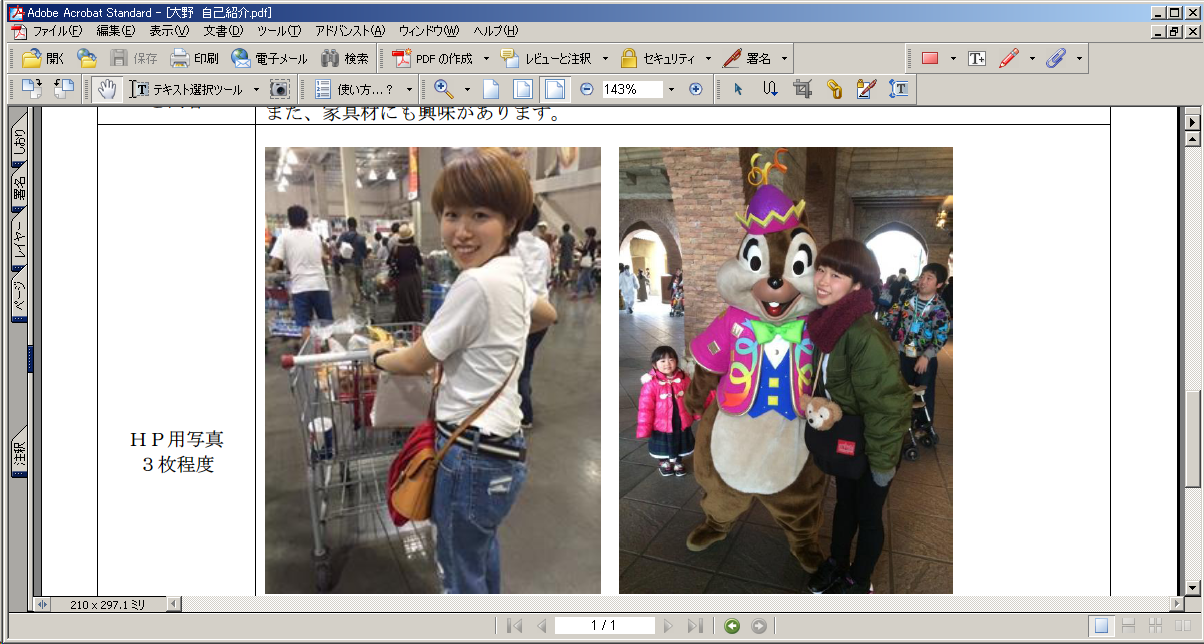Select the Article tool

[x=770, y=89]
